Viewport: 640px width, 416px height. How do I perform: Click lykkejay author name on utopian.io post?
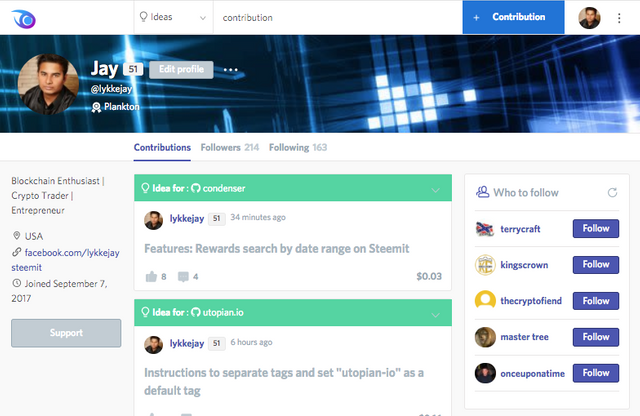pos(187,343)
